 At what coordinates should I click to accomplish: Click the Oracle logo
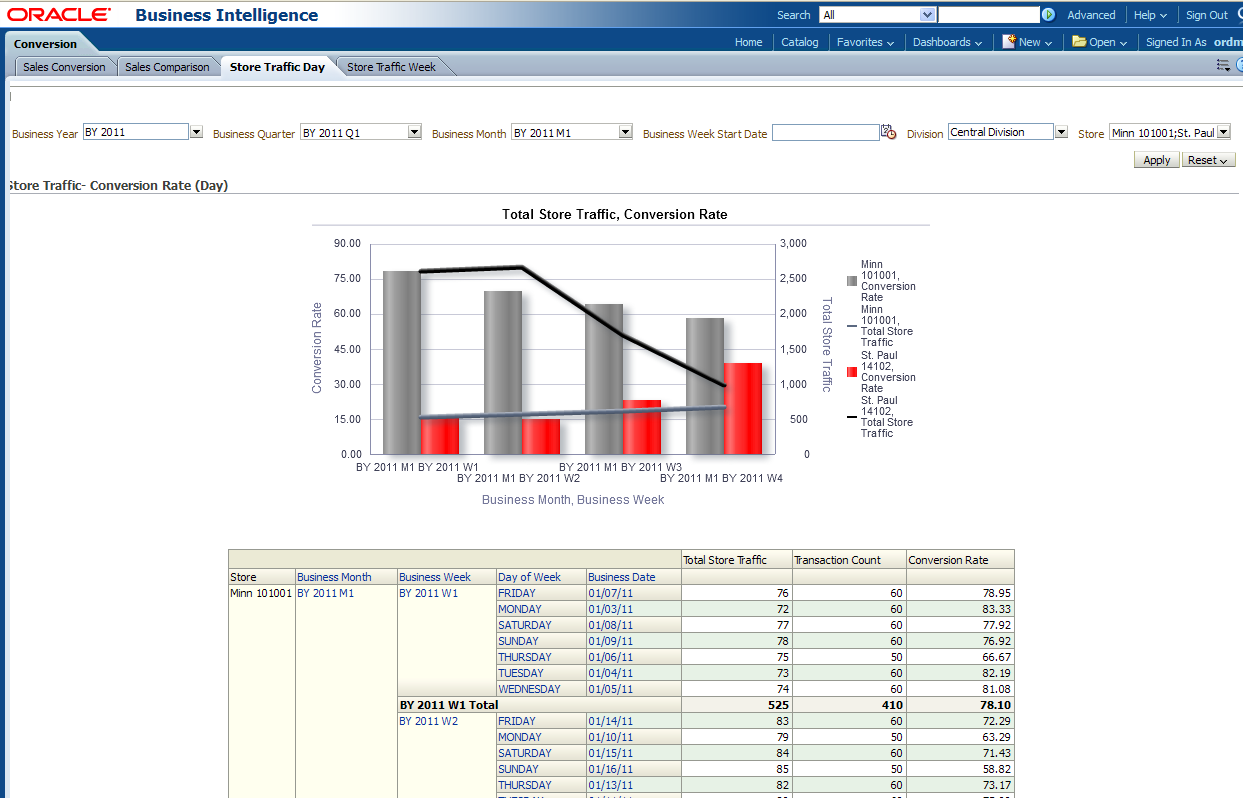(59, 15)
